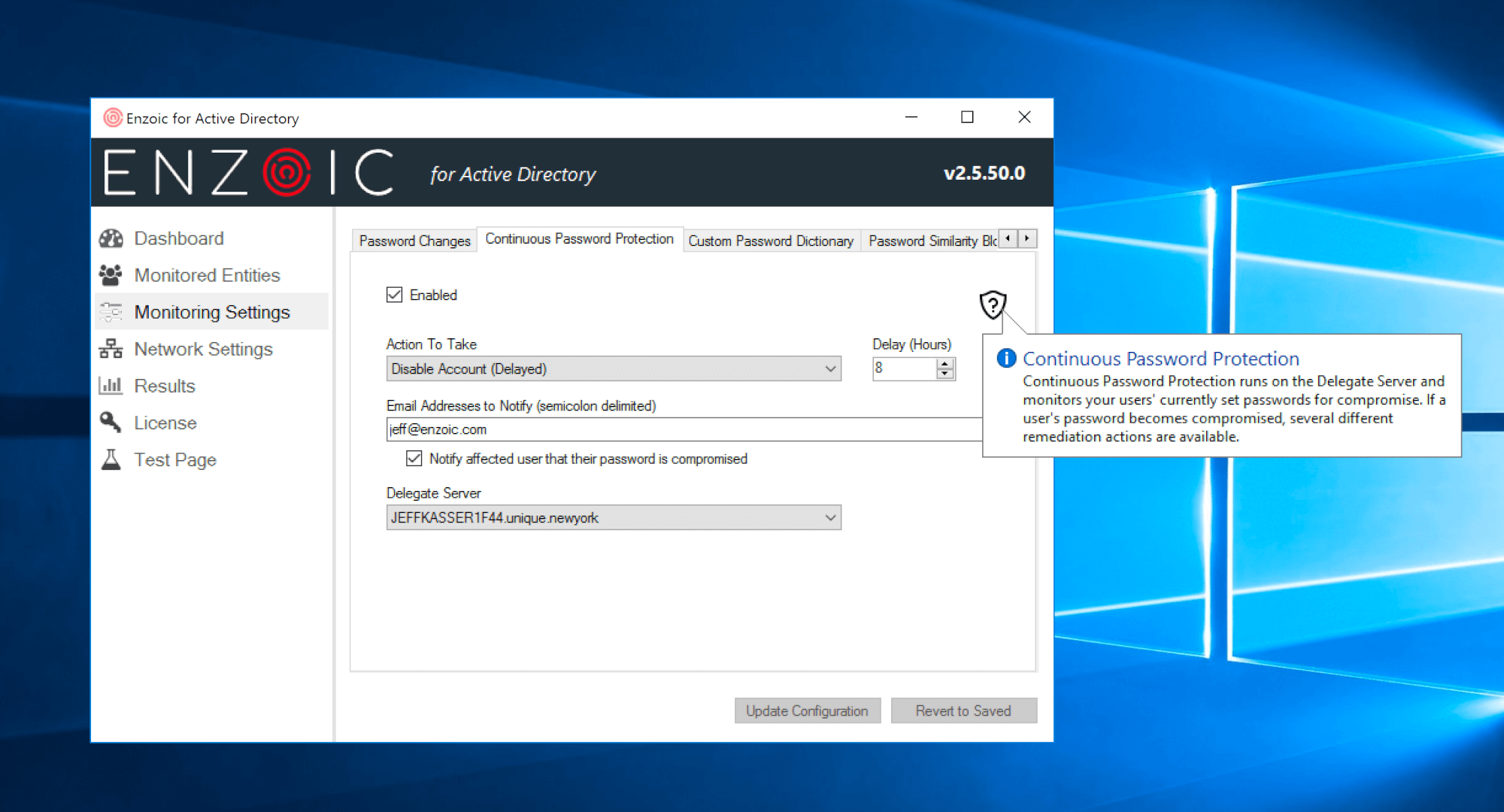The width and height of the screenshot is (1504, 812).
Task: Click the 'Action To Take' label
Action: 432,344
